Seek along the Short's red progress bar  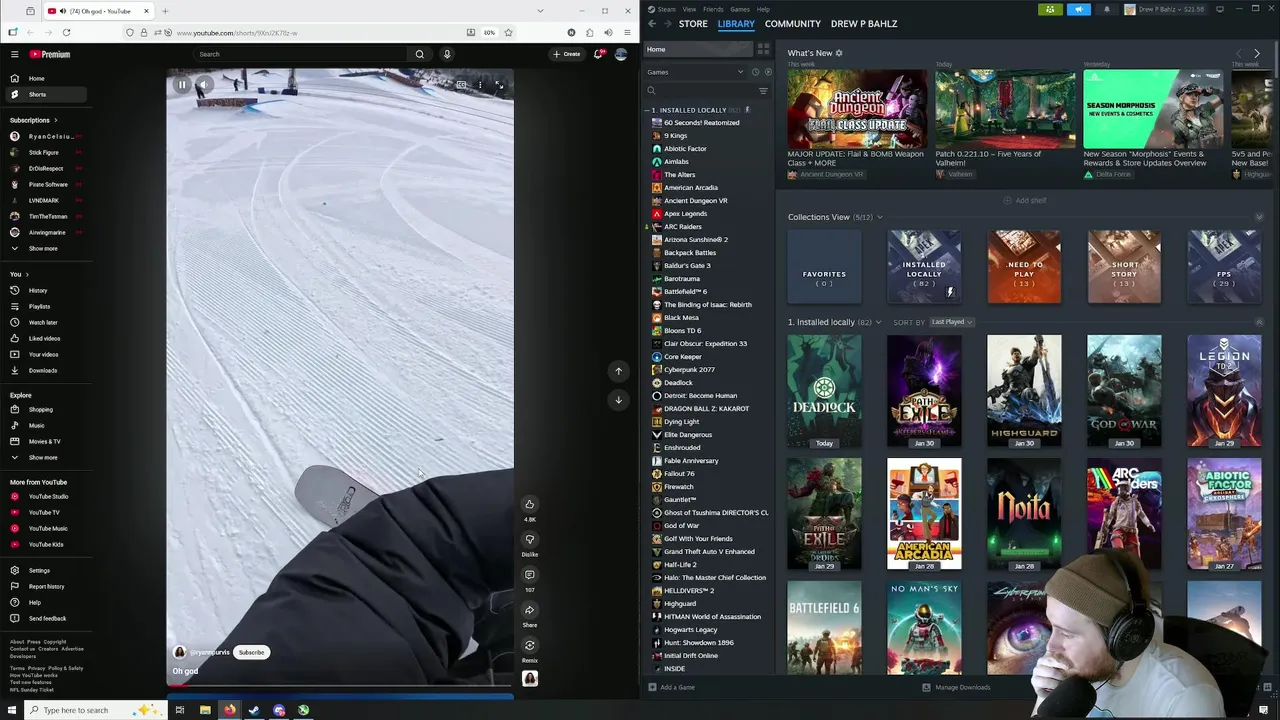click(x=340, y=686)
